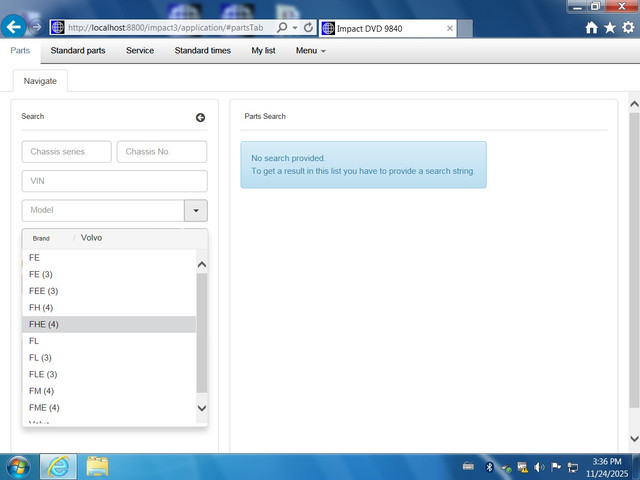
Task: Open the My list tab
Action: pyautogui.click(x=263, y=51)
